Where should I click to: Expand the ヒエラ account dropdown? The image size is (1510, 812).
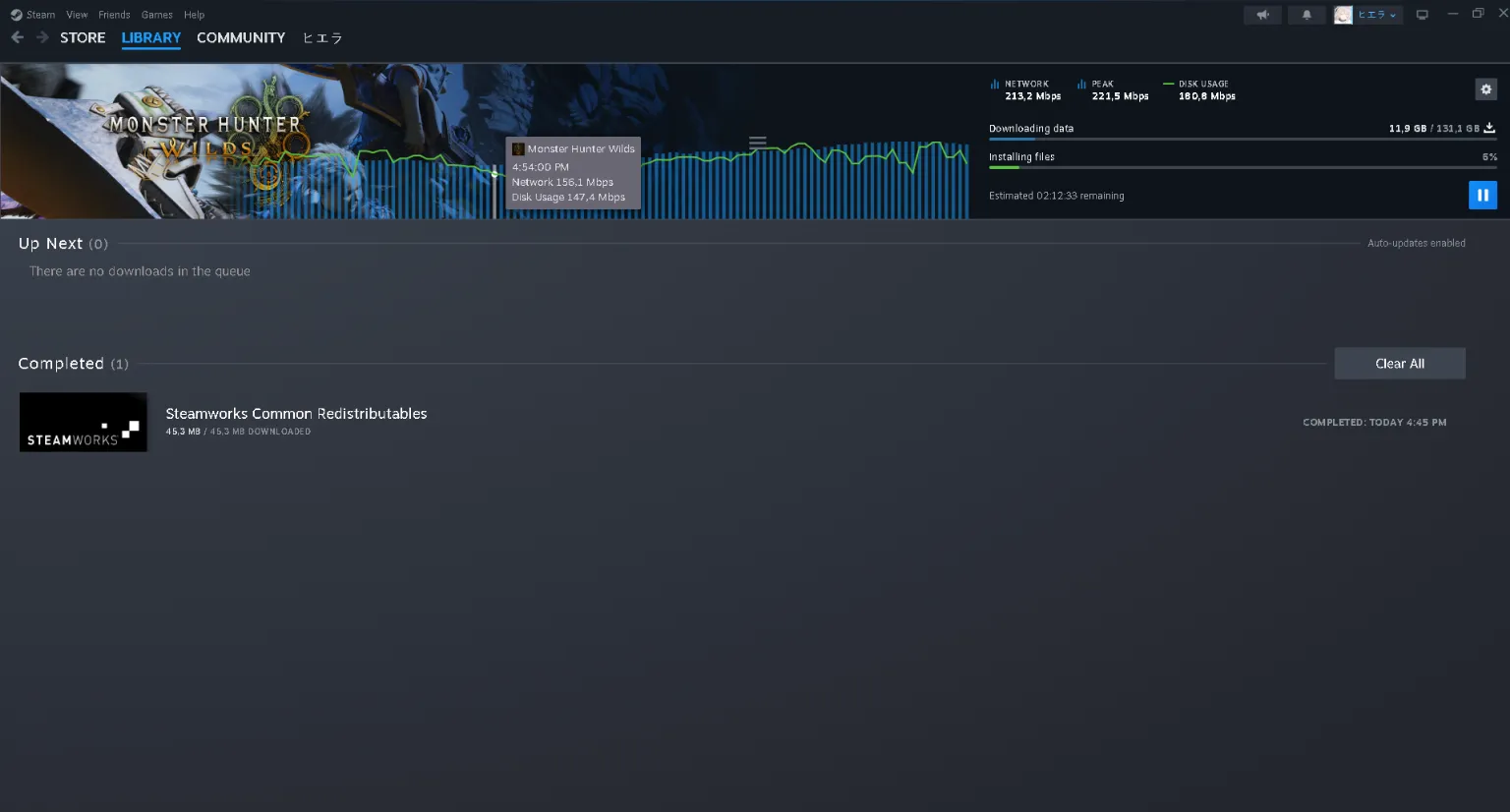1377,15
